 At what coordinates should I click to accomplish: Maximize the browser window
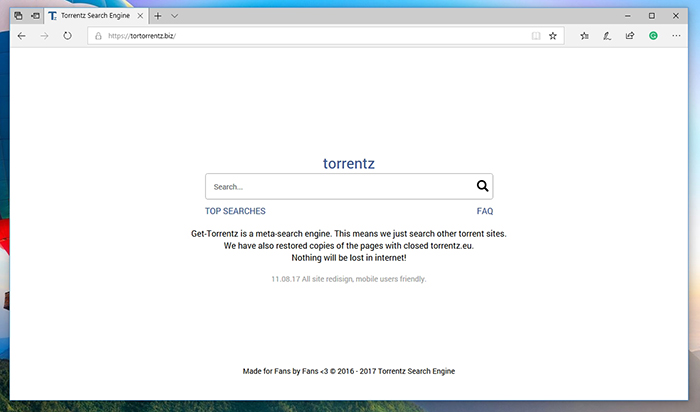(x=652, y=16)
